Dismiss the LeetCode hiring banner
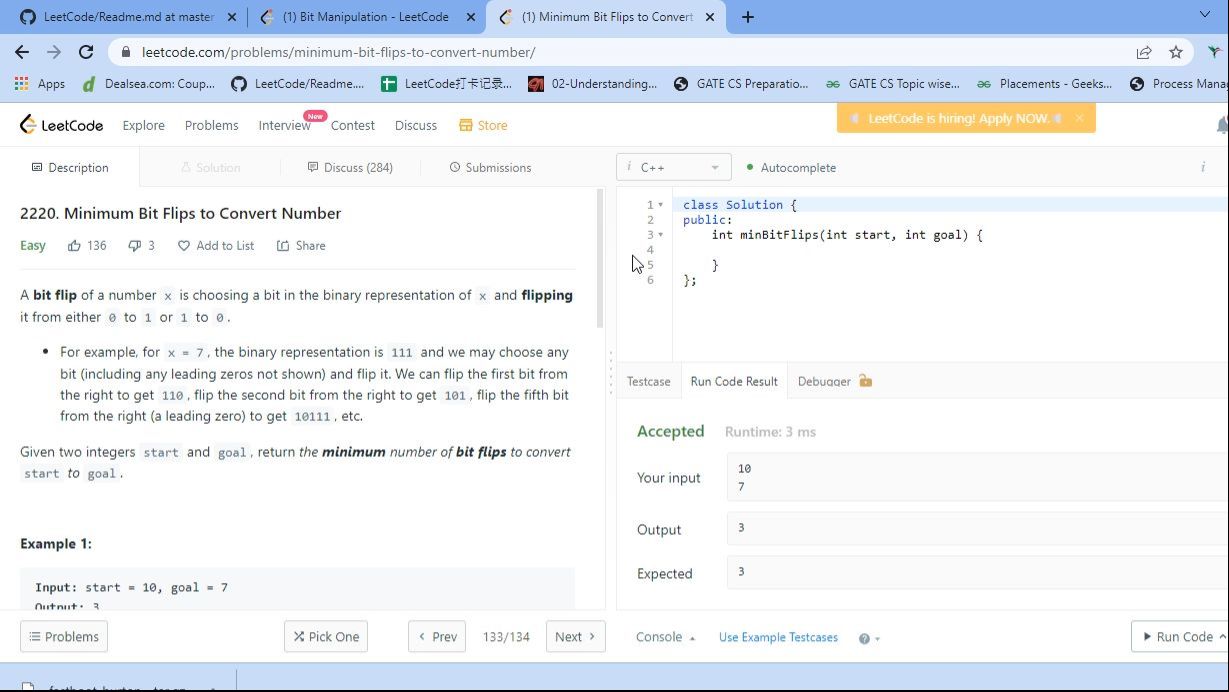 point(1079,118)
